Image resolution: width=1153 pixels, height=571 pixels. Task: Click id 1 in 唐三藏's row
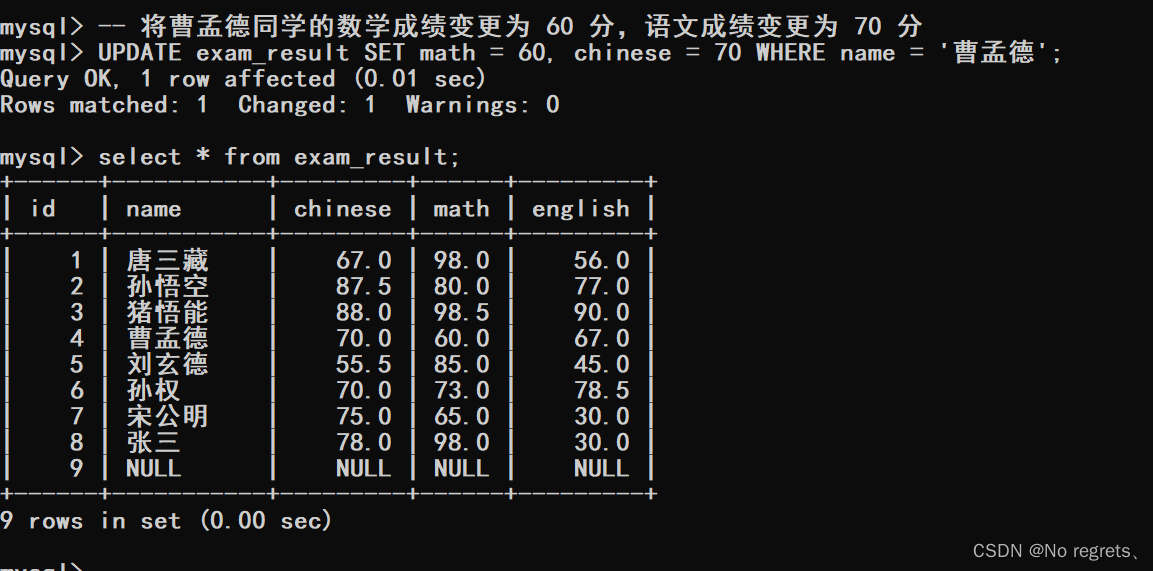click(x=76, y=261)
